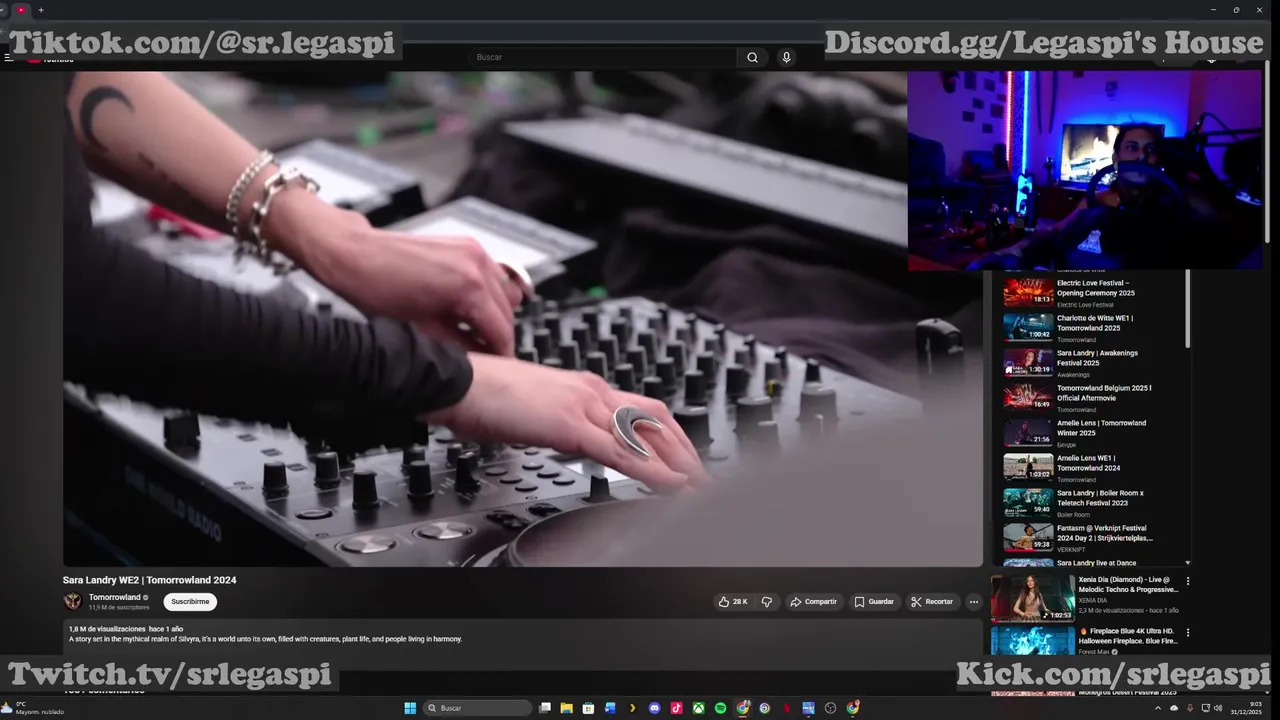Open Fantasm @ Verknipt Festival 2024 title
This screenshot has height=720, width=1280.
coord(1105,533)
